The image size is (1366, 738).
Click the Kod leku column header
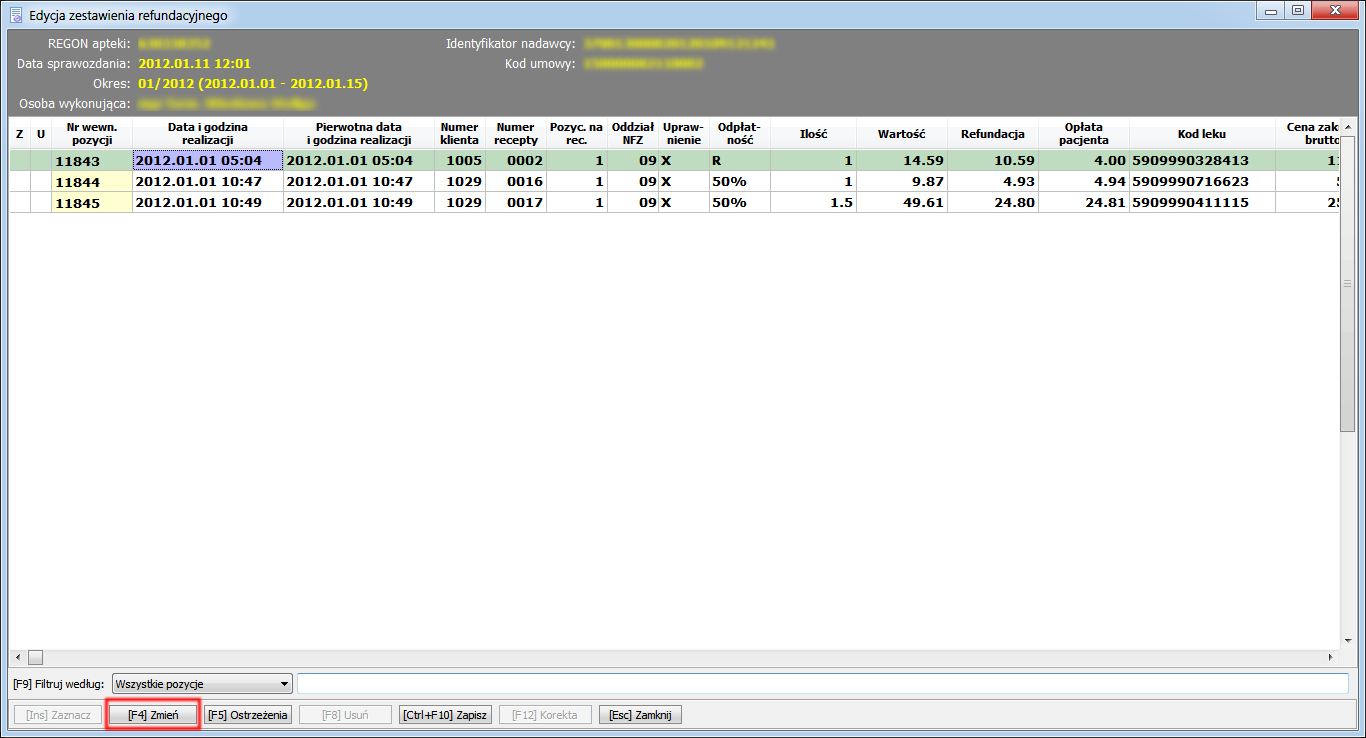point(1202,134)
